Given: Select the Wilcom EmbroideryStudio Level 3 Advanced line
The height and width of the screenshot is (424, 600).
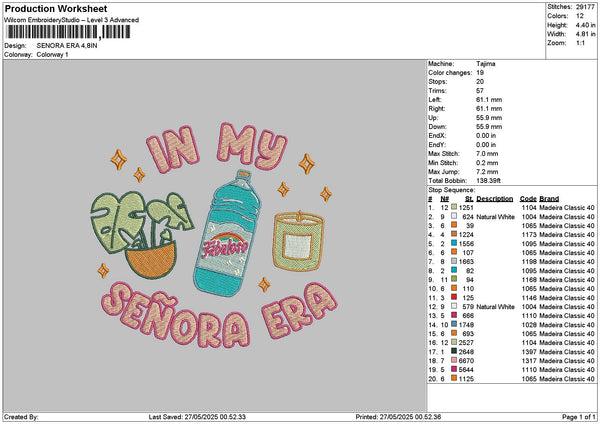Looking at the screenshot, I should tap(71, 20).
